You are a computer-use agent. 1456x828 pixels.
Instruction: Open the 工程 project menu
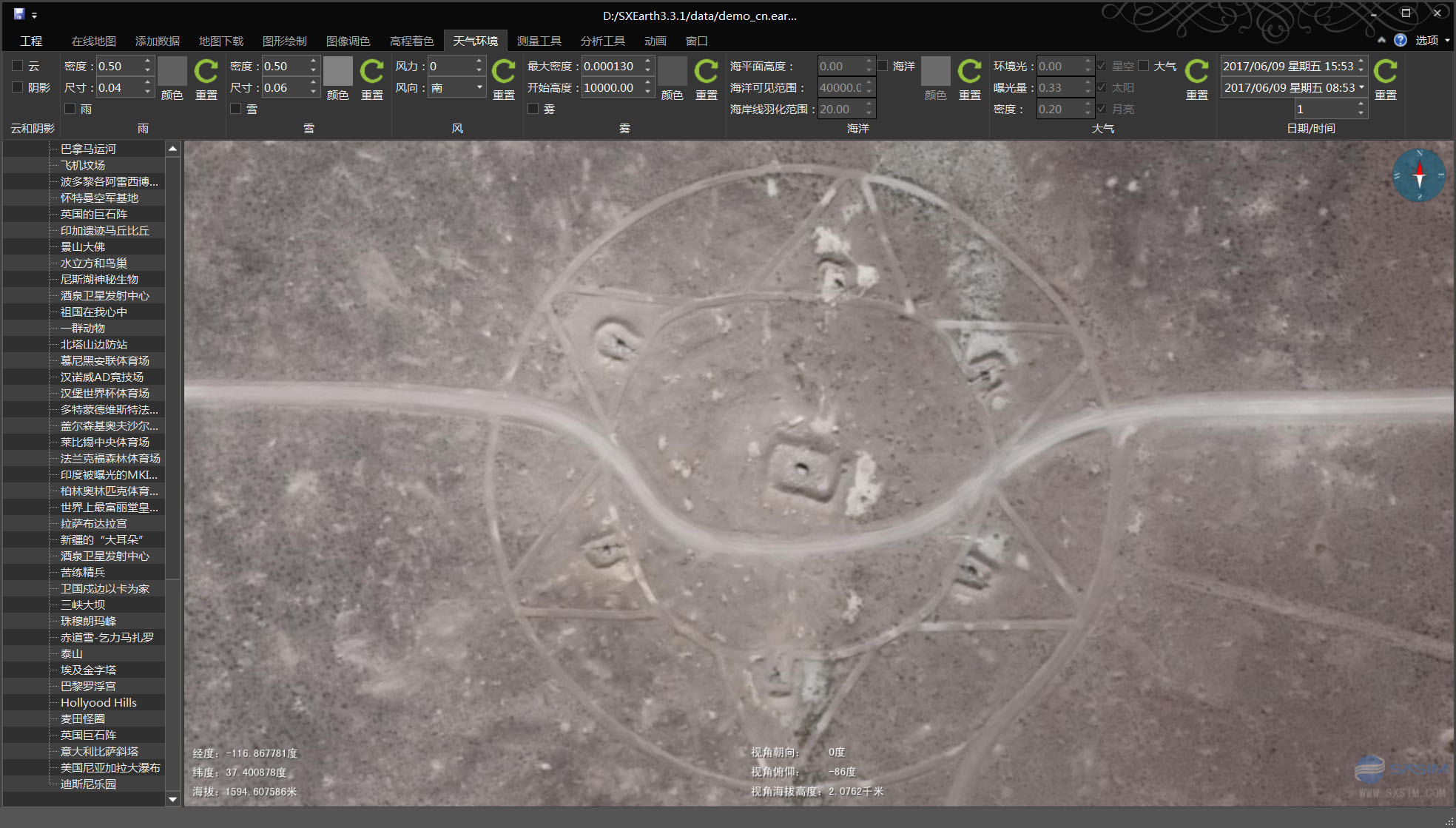pyautogui.click(x=31, y=41)
